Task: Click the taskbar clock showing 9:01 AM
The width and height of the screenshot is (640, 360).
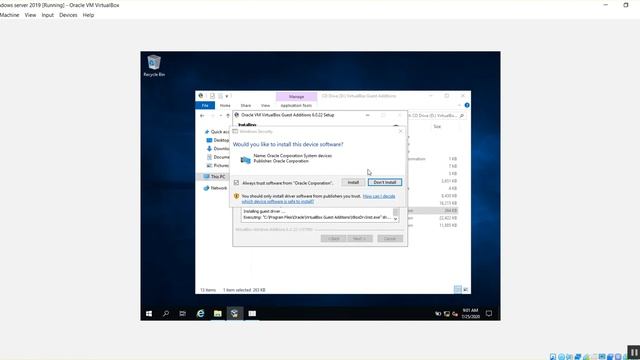Action: click(x=470, y=313)
